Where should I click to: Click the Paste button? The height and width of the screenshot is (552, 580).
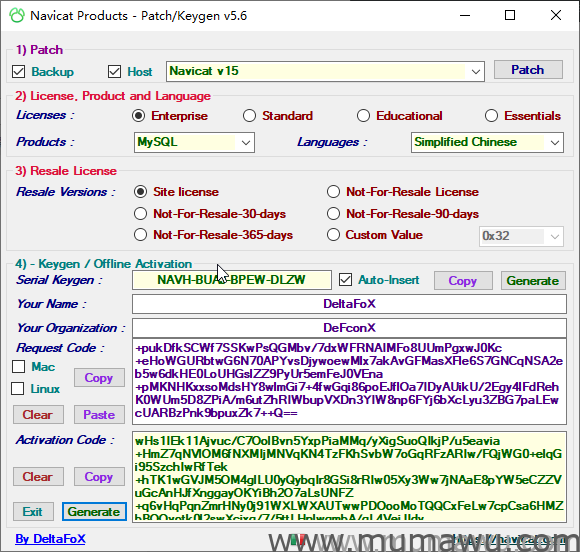pos(99,414)
